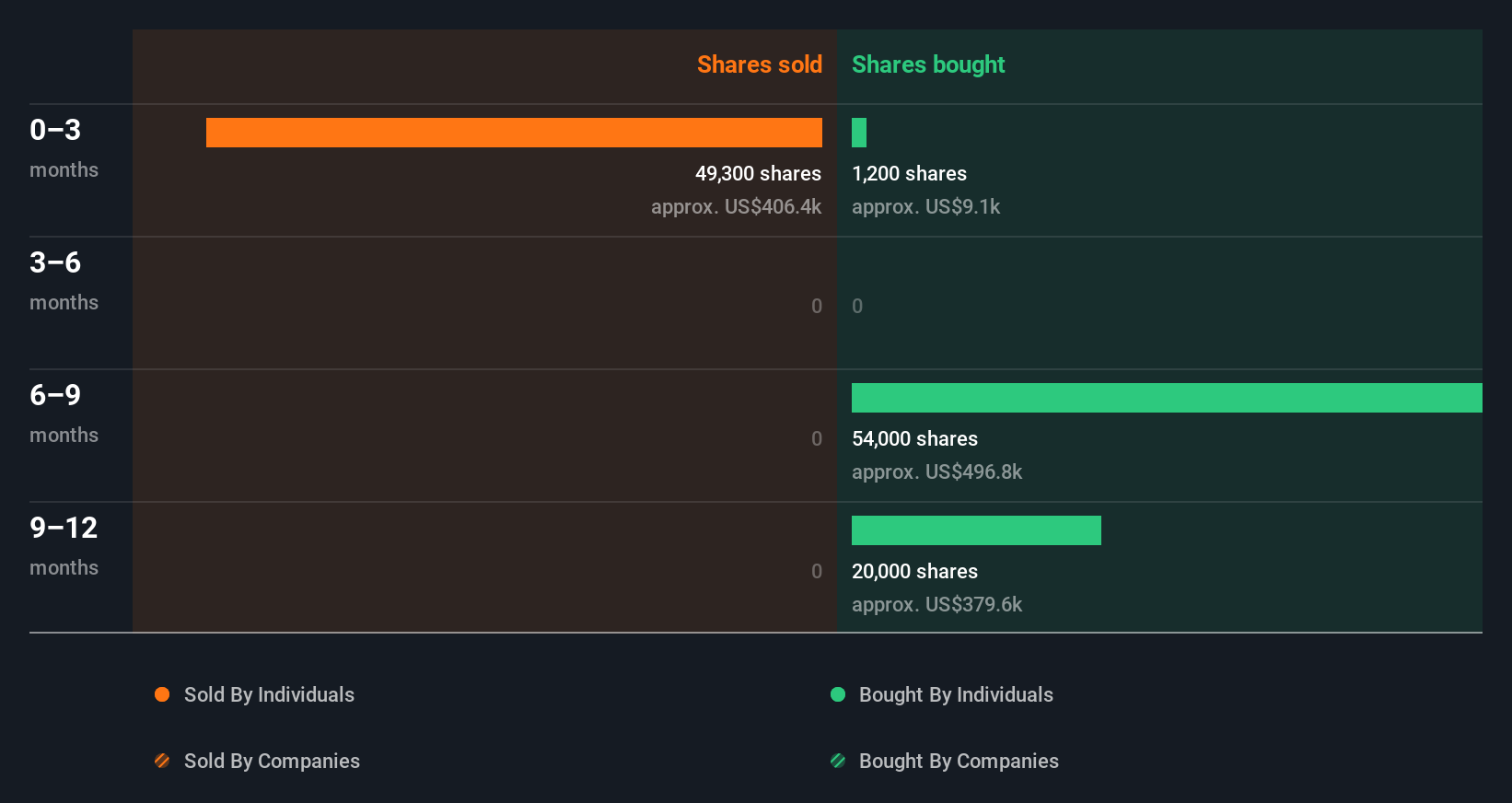1512x803 pixels.
Task: Select the Bought By Companies legend label
Action: [959, 761]
